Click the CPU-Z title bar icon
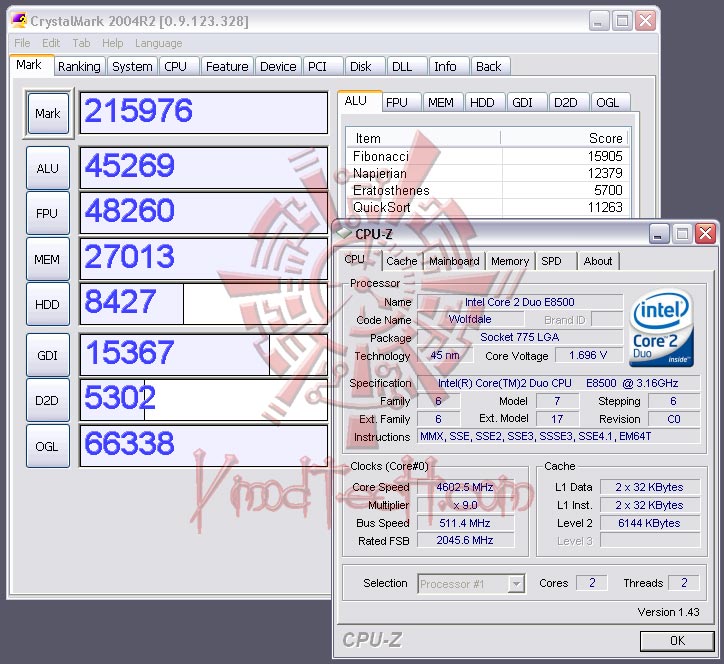Viewport: 724px width, 664px height. [x=344, y=234]
